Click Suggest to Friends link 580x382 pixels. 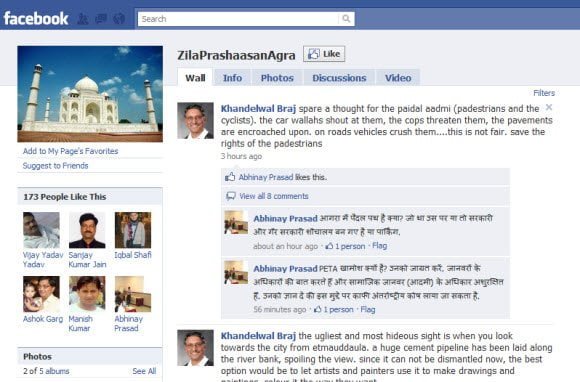coord(55,166)
